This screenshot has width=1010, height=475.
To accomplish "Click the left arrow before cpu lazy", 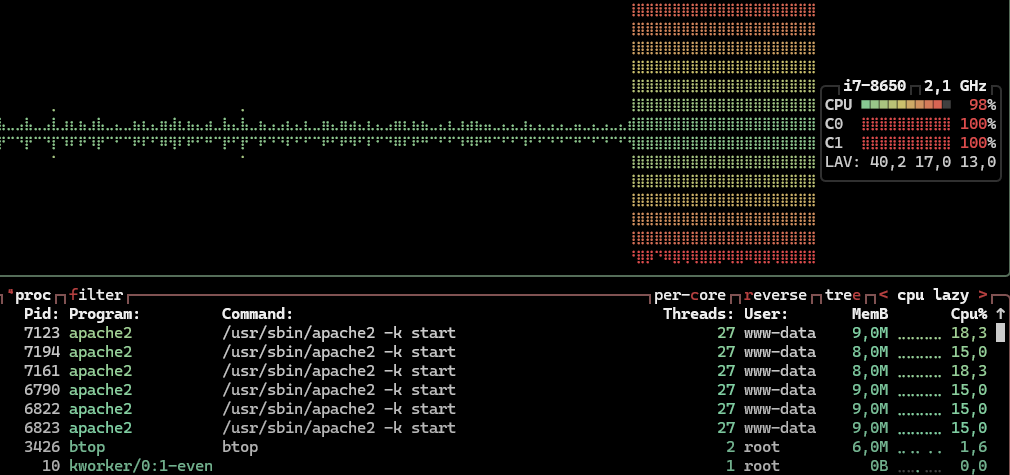I will [x=884, y=295].
